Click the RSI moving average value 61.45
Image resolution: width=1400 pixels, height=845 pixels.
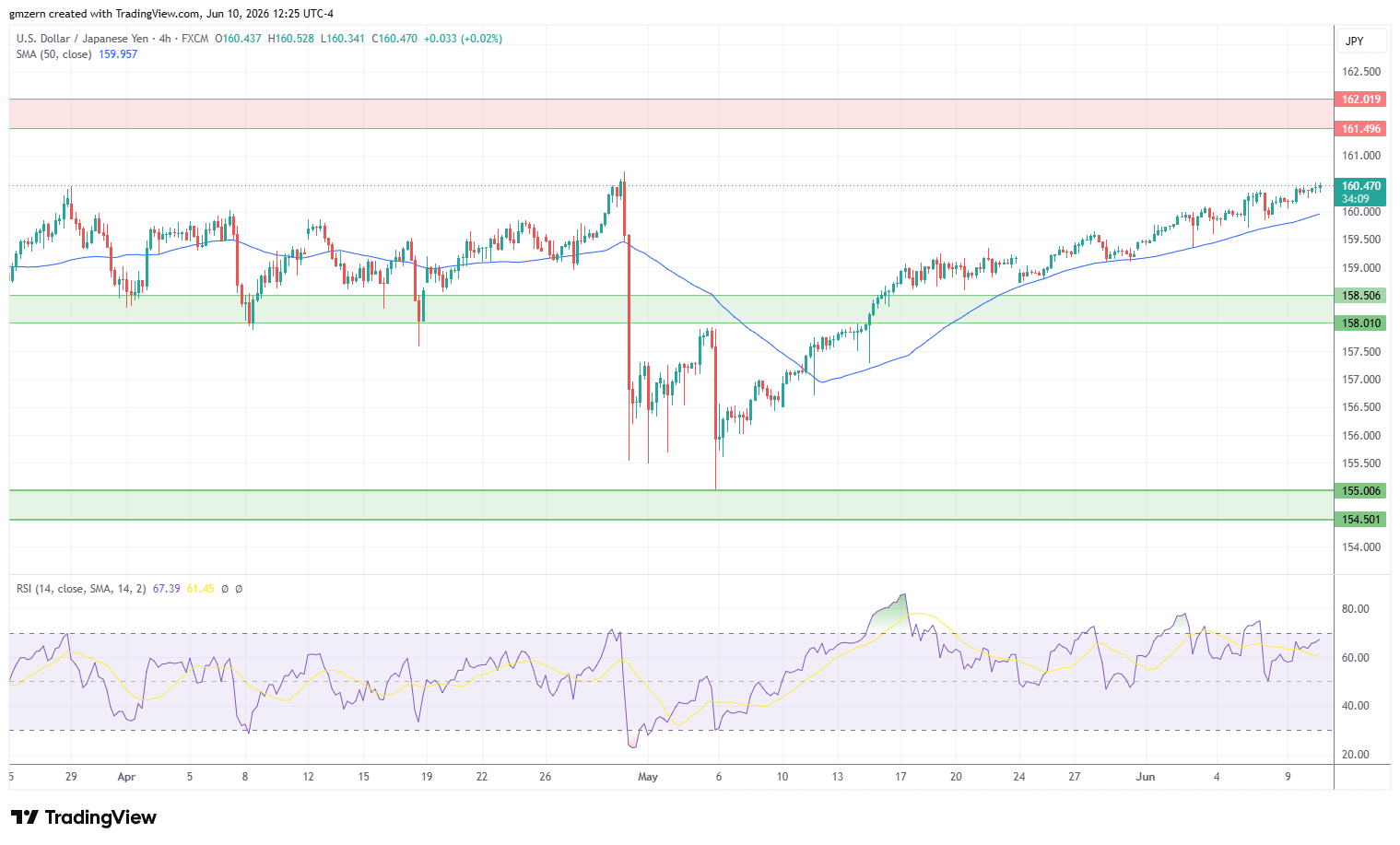200,589
